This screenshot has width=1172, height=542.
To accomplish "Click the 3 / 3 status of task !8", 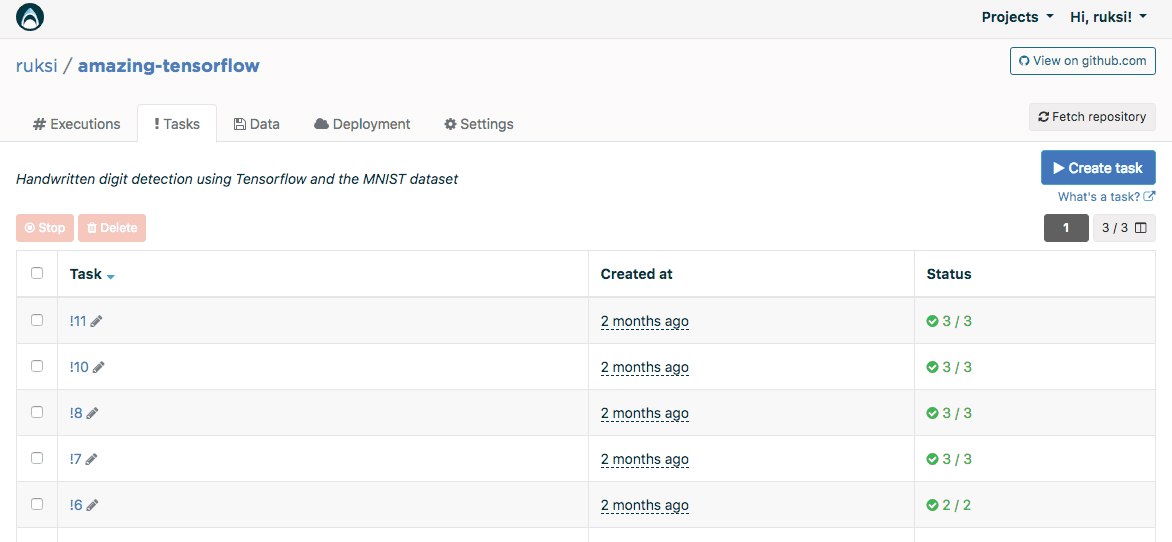I will click(x=957, y=413).
